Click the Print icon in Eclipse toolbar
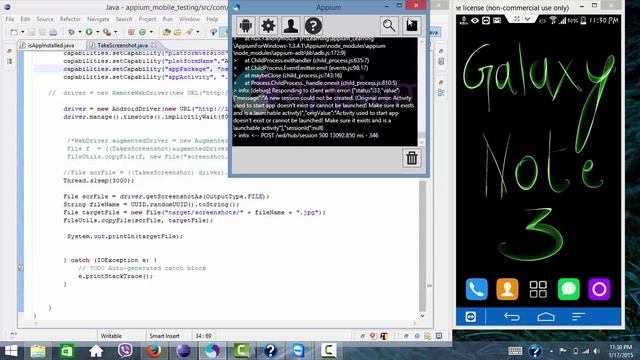Screen dimensions: 640x360 [x=53, y=32]
